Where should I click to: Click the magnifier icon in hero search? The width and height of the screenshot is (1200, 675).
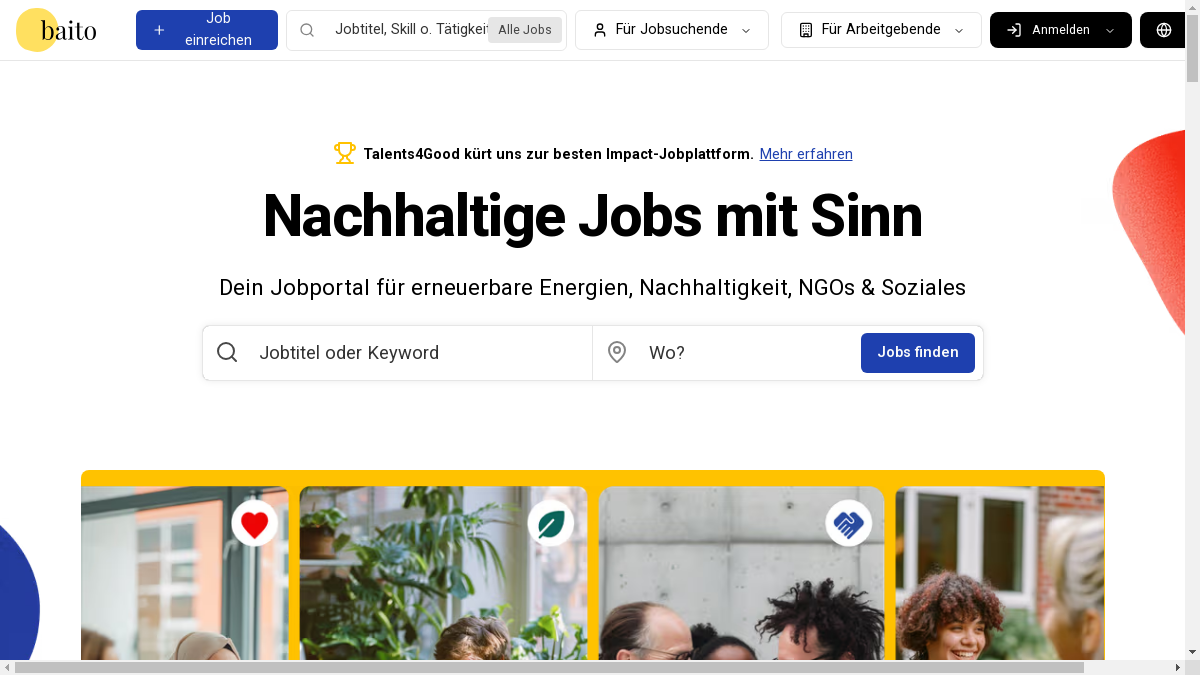pos(227,352)
